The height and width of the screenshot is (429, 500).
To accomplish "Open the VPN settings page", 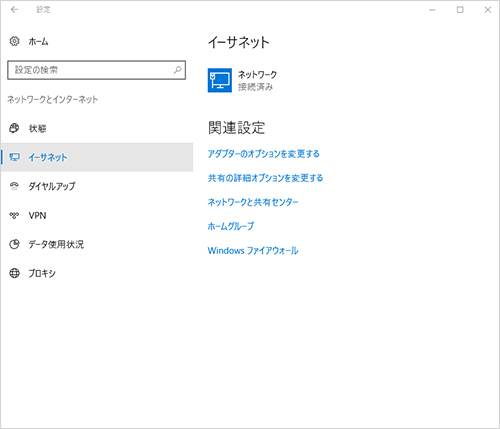I will tap(97, 215).
